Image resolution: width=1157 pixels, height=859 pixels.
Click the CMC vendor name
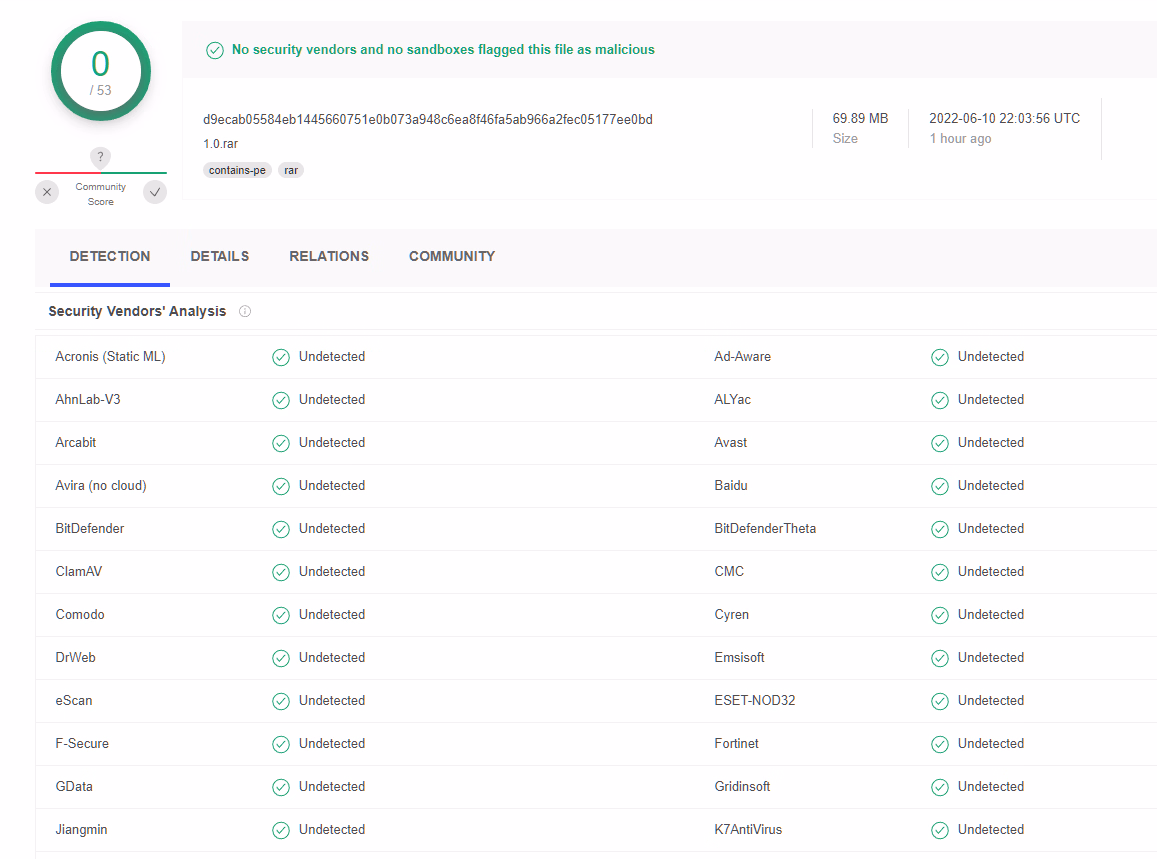[x=729, y=571]
